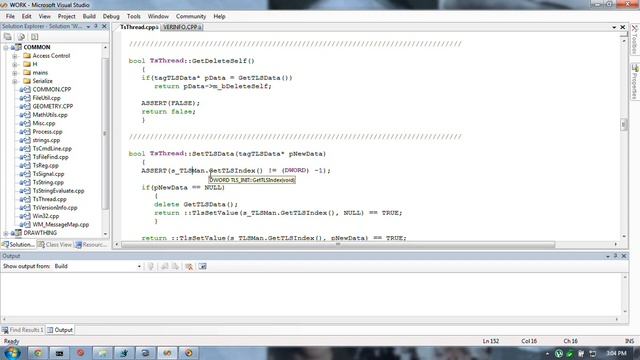The height and width of the screenshot is (360, 640).
Task: Open the File menu
Action: [10, 16]
